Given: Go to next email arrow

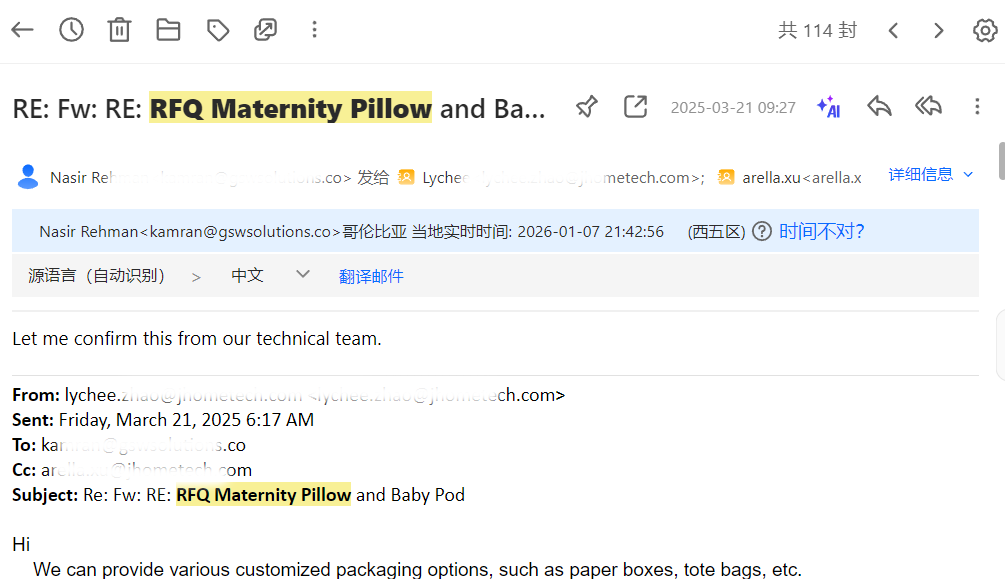Looking at the screenshot, I should 939,30.
